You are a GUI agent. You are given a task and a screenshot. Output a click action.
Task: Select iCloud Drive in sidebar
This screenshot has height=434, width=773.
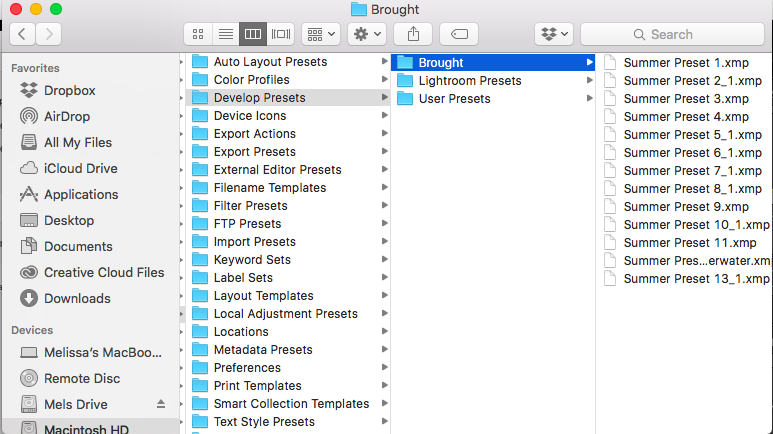coord(80,168)
